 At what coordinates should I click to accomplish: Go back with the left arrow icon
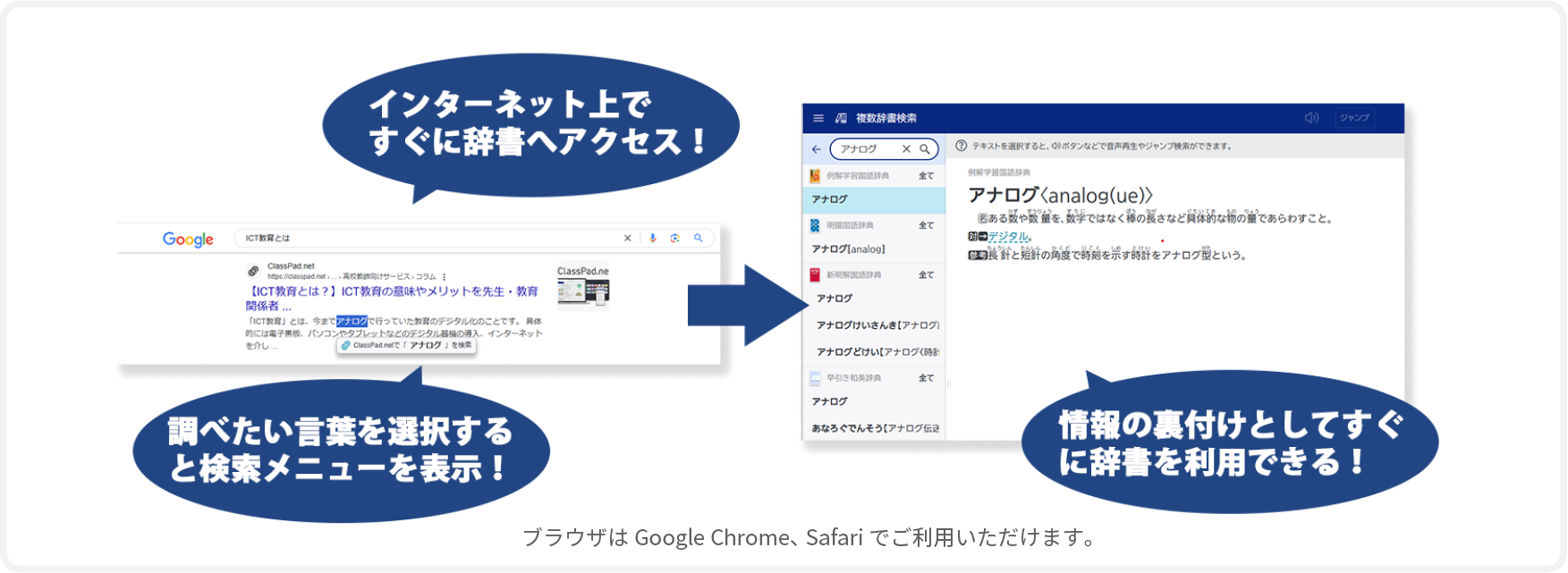(x=816, y=149)
